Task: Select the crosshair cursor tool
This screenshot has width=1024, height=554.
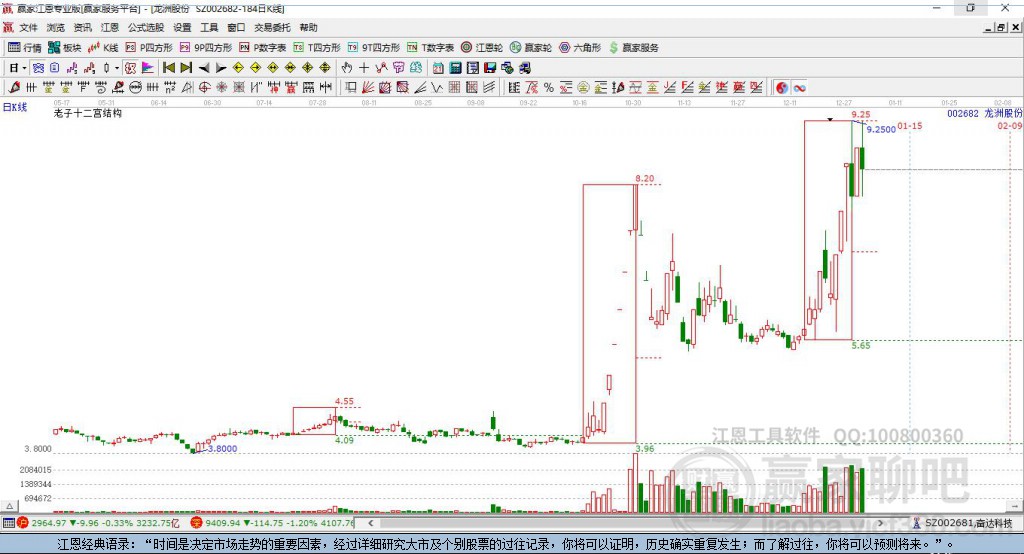Action: pos(364,68)
